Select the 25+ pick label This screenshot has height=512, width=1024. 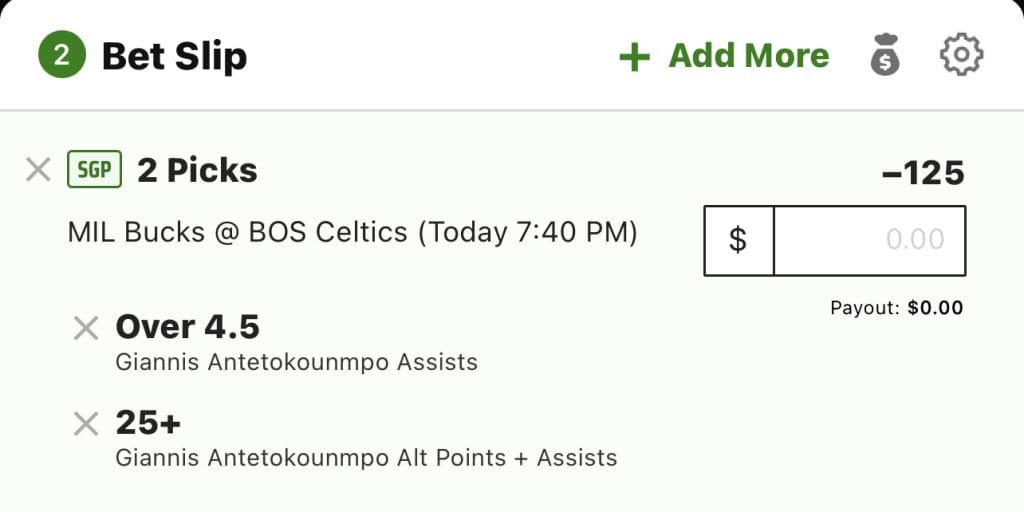pyautogui.click(x=148, y=423)
